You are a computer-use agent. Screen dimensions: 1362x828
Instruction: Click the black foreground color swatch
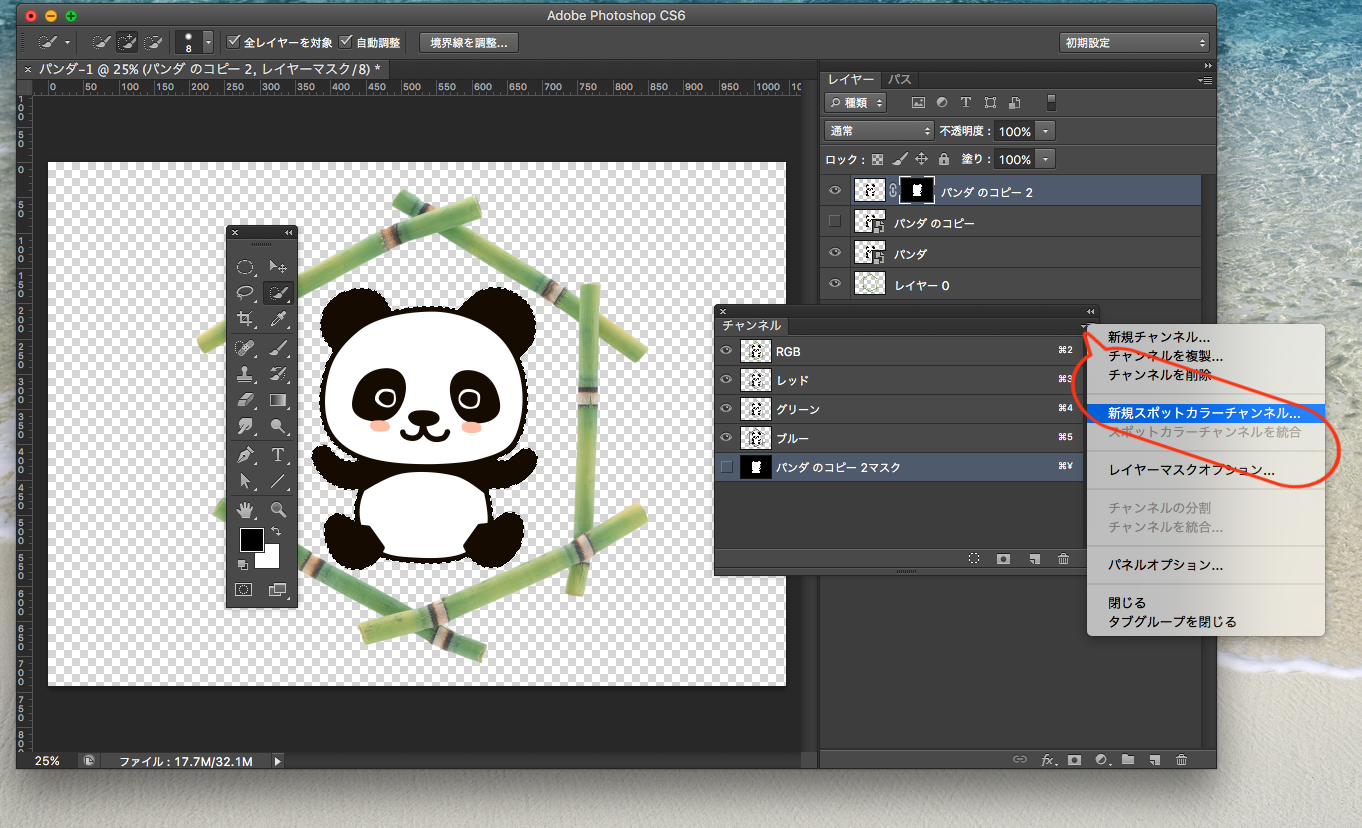[251, 540]
